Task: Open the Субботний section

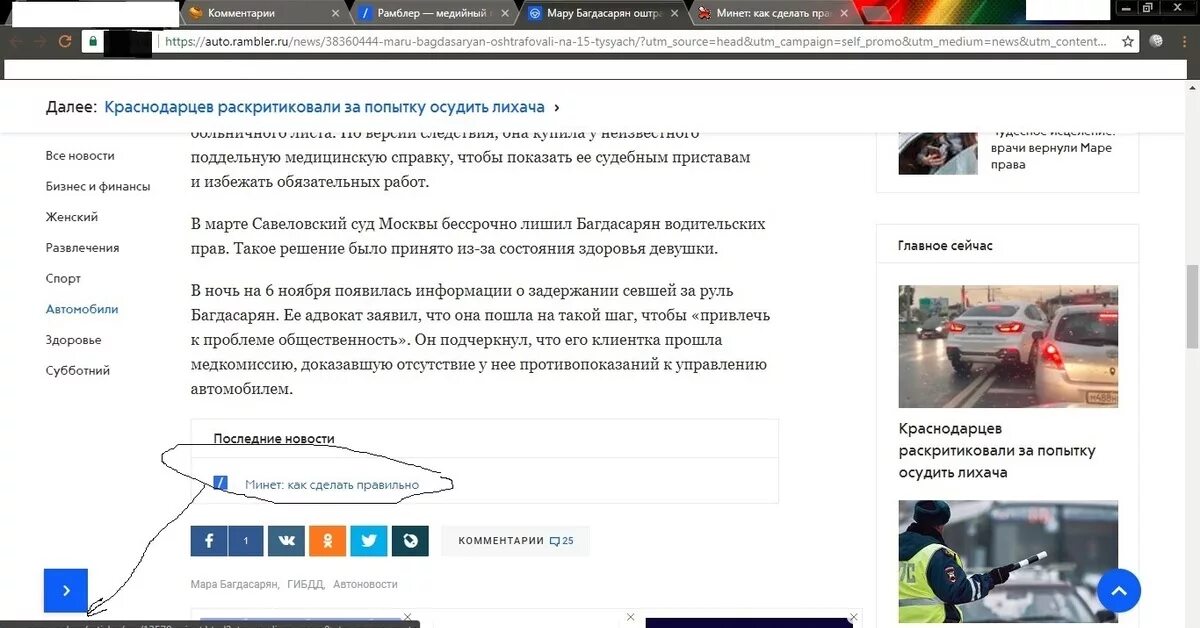Action: coord(78,370)
